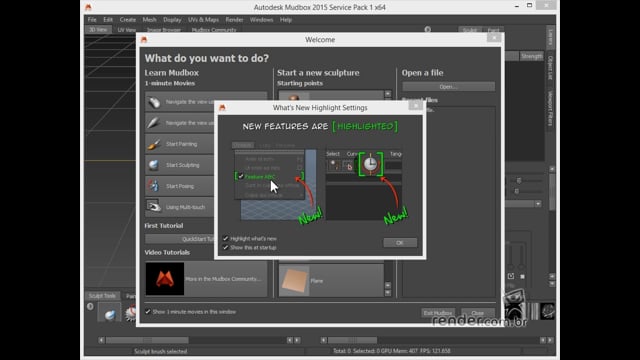The width and height of the screenshot is (640, 360).
Task: Select the Plane starting point
Action: pos(331,280)
